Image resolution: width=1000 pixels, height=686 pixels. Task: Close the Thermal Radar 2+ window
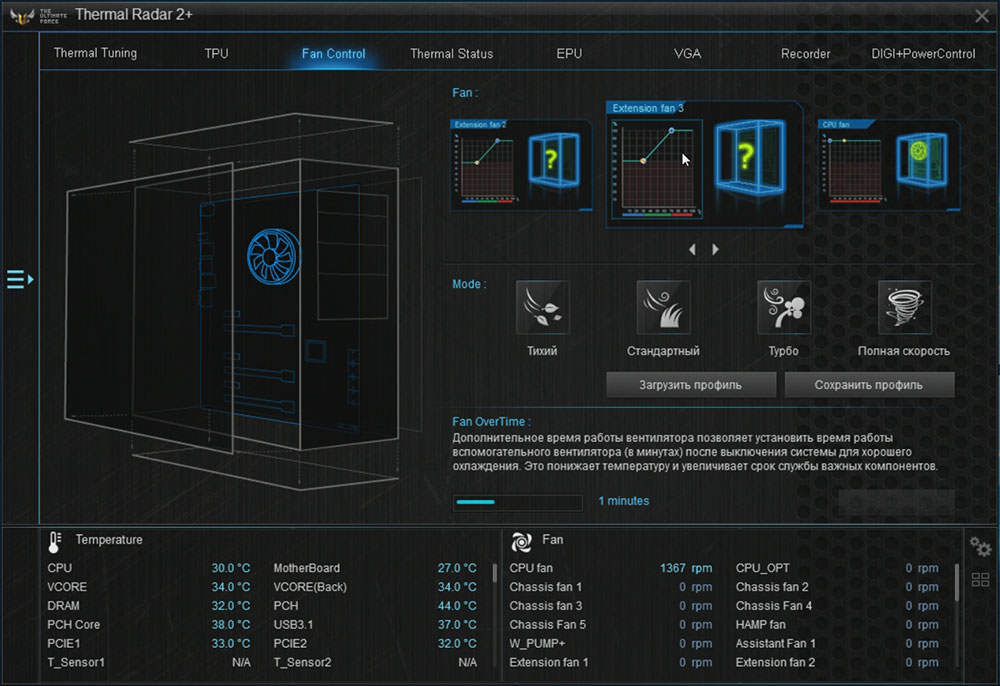[x=982, y=16]
